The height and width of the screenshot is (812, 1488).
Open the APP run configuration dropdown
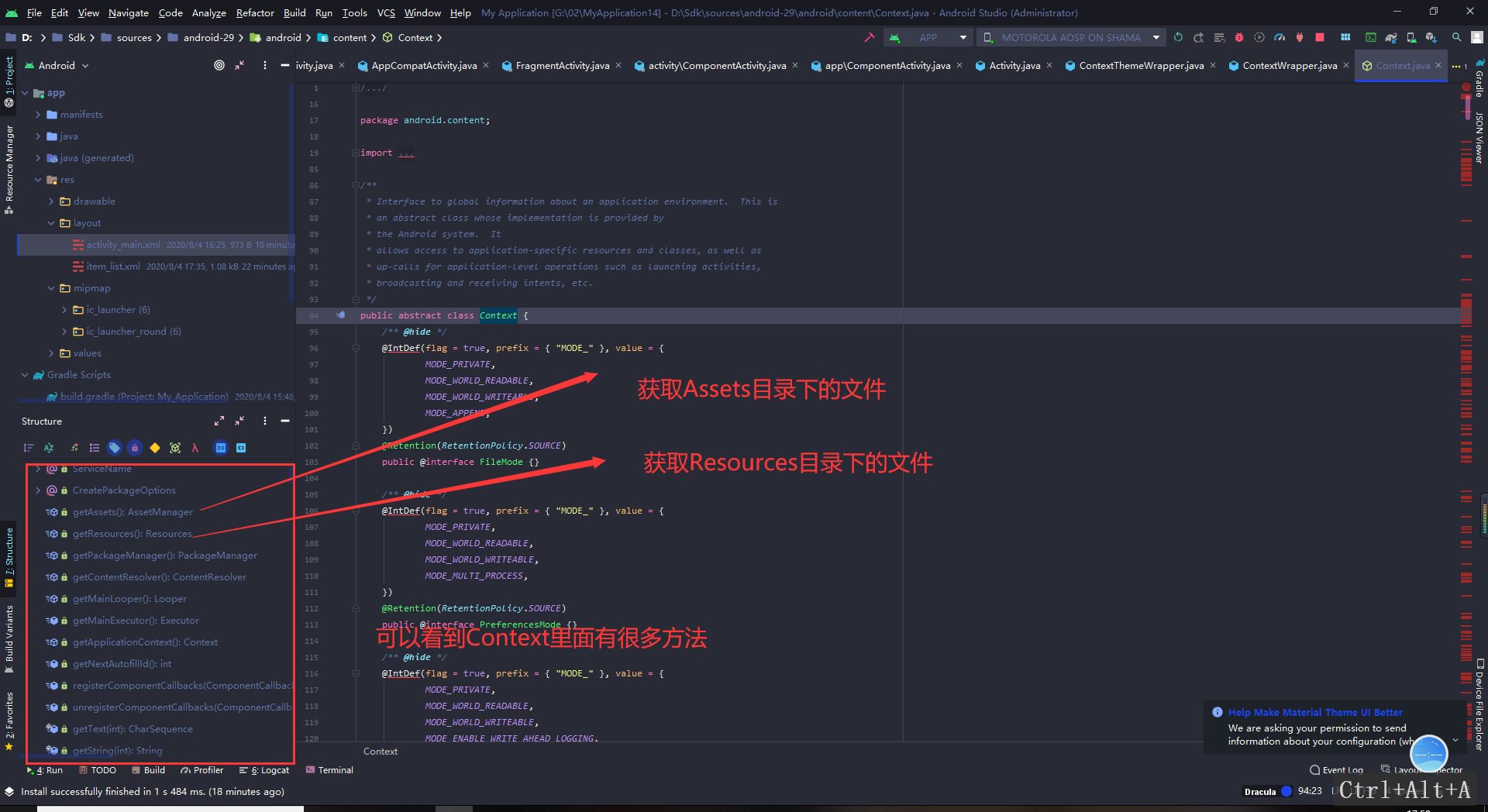928,37
